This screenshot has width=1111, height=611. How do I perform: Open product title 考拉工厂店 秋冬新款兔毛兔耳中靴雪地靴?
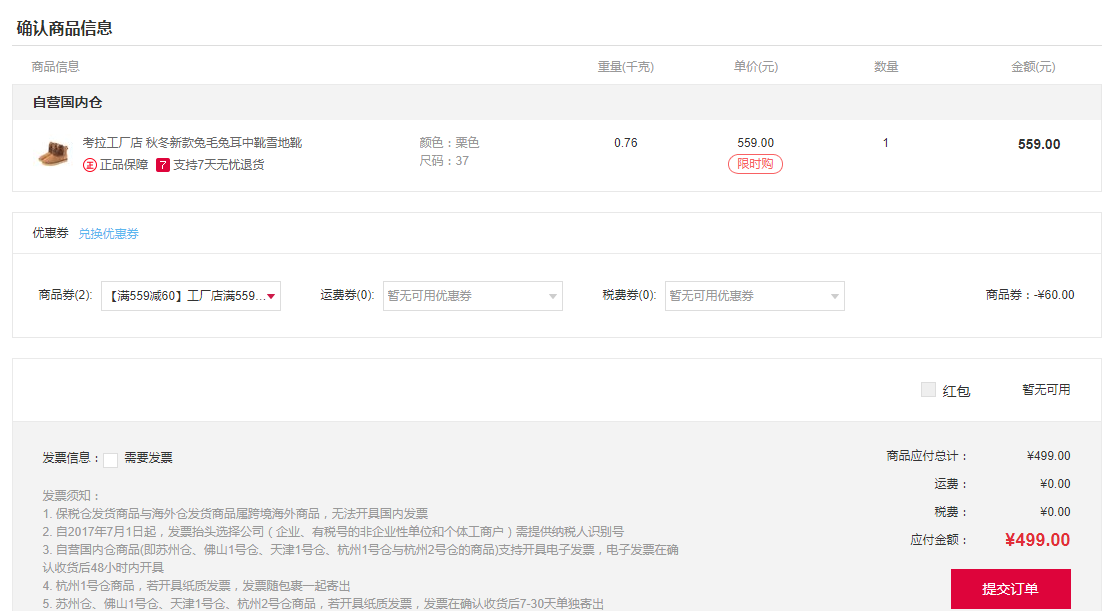192,142
